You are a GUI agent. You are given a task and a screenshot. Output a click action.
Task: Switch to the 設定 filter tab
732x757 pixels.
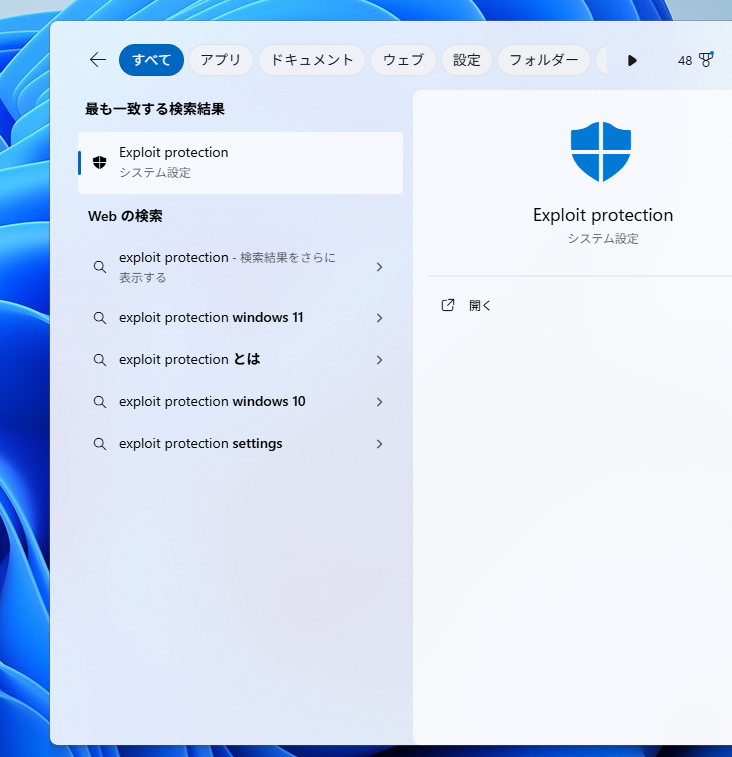click(466, 60)
